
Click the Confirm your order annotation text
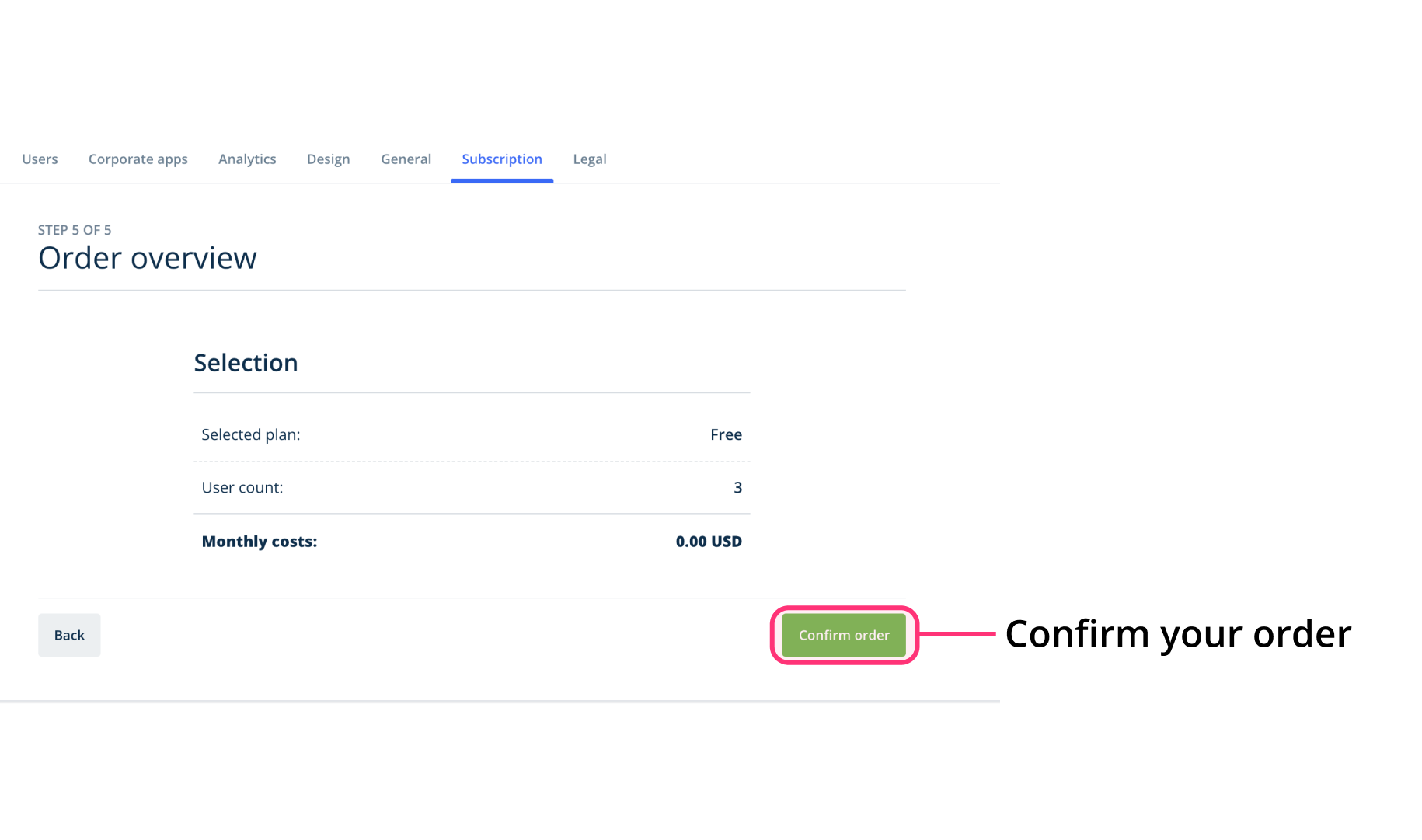tap(1178, 634)
